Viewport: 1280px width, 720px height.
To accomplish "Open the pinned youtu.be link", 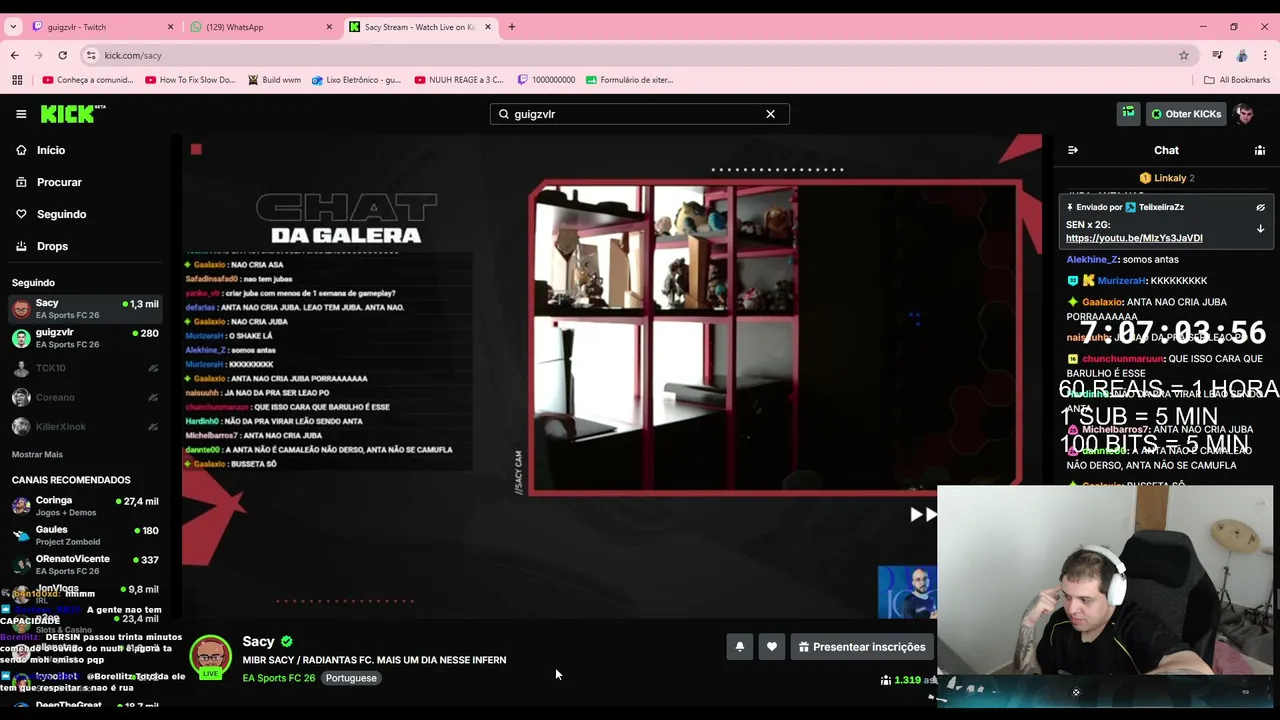I will coord(1134,238).
